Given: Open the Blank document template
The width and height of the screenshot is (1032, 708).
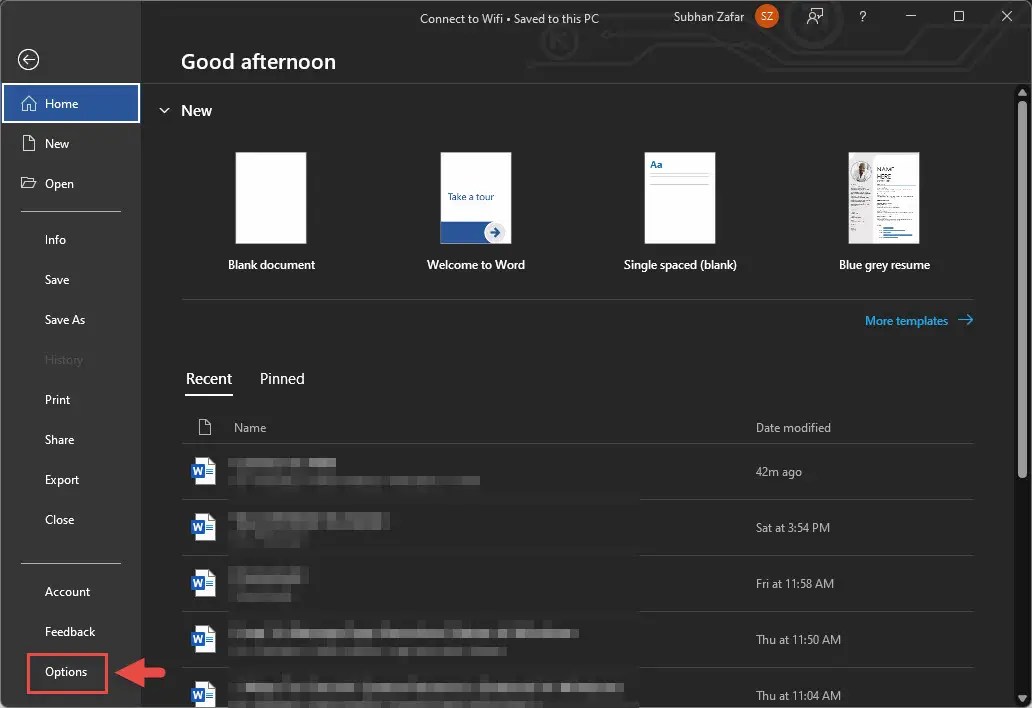Looking at the screenshot, I should [x=270, y=198].
